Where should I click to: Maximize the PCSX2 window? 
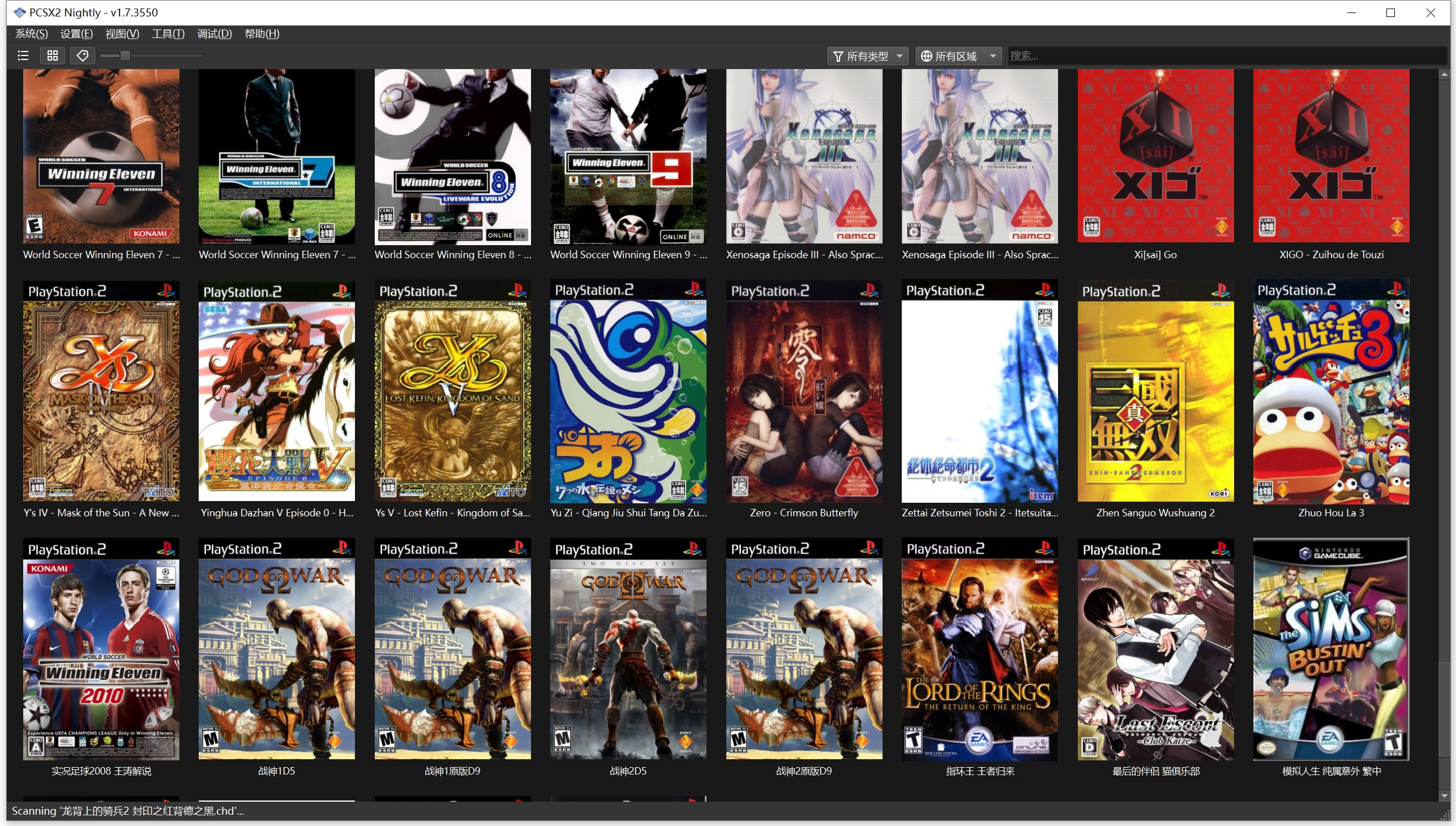click(x=1391, y=12)
